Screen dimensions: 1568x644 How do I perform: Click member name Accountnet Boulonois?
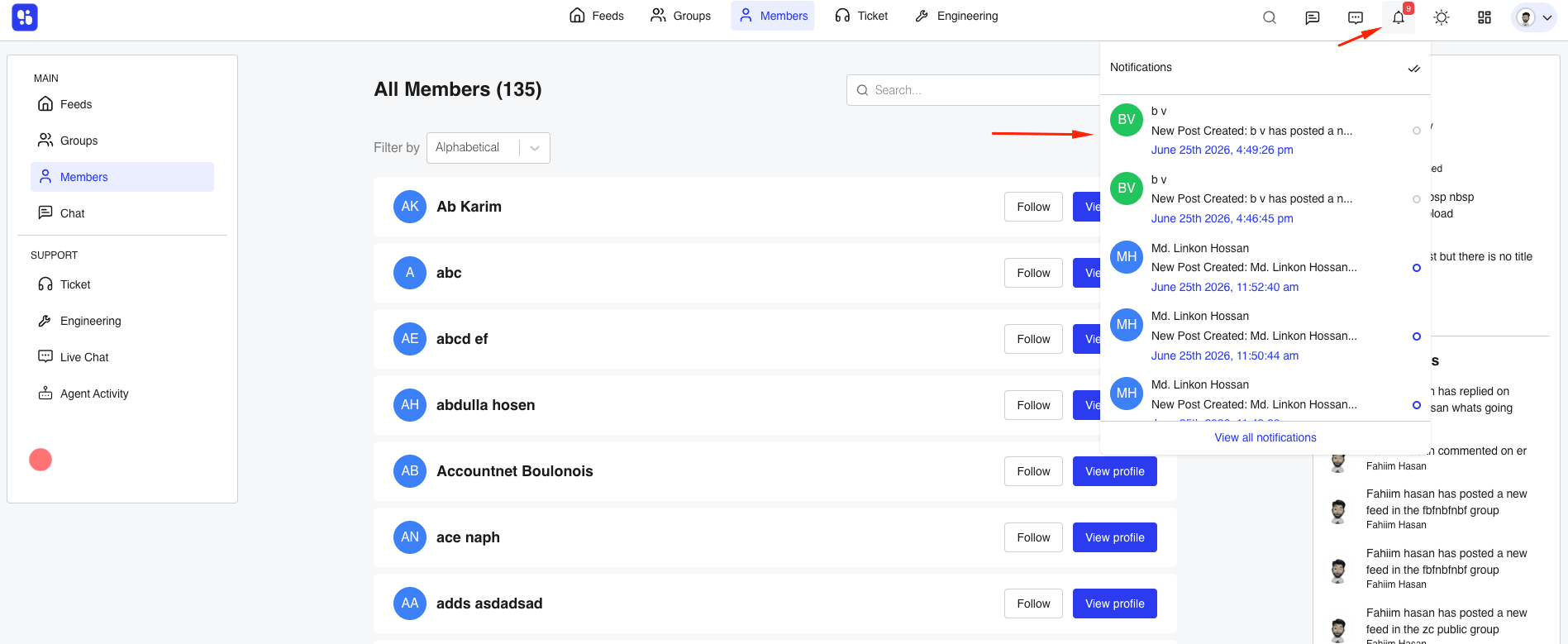click(515, 471)
